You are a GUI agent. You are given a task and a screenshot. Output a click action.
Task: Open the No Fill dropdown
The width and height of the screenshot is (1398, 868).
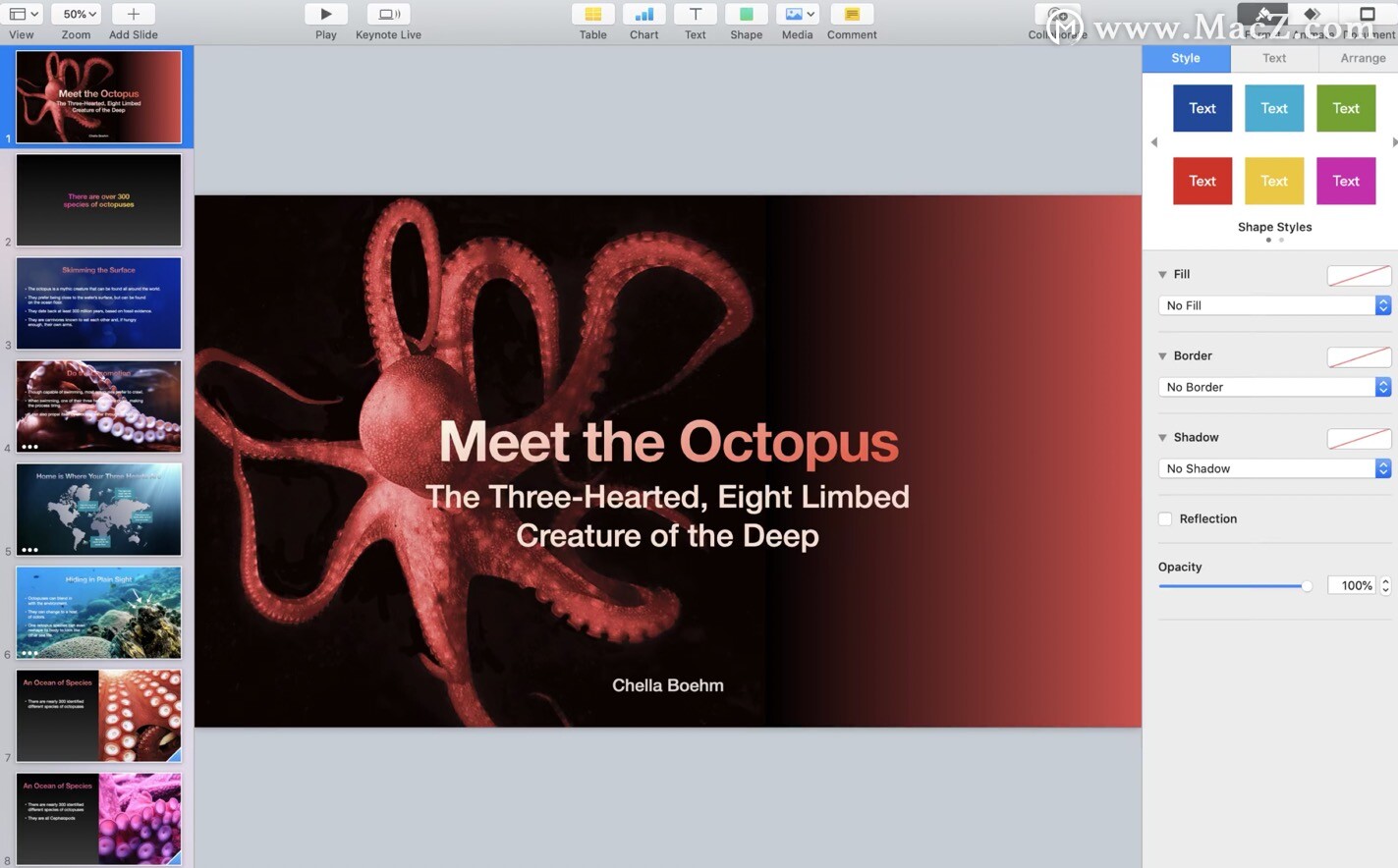(x=1274, y=305)
